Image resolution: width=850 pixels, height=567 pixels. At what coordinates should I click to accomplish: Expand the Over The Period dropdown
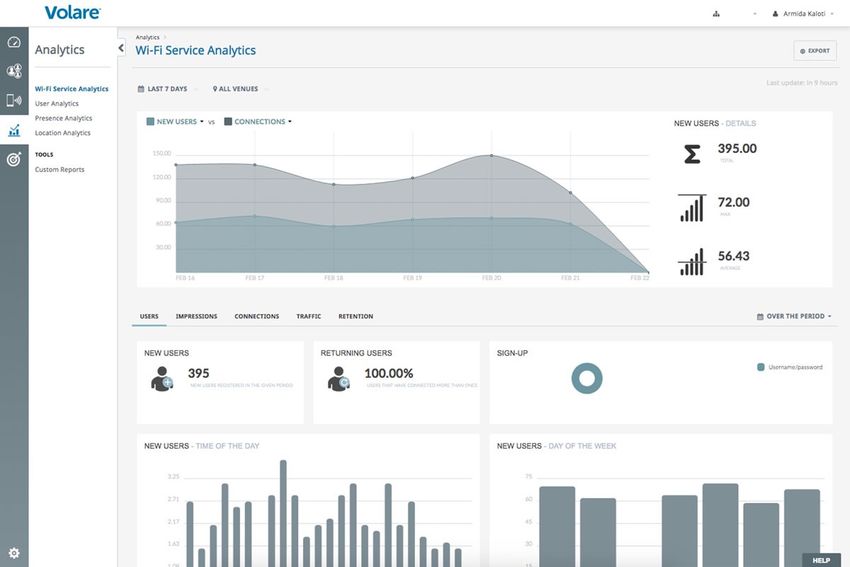click(795, 316)
